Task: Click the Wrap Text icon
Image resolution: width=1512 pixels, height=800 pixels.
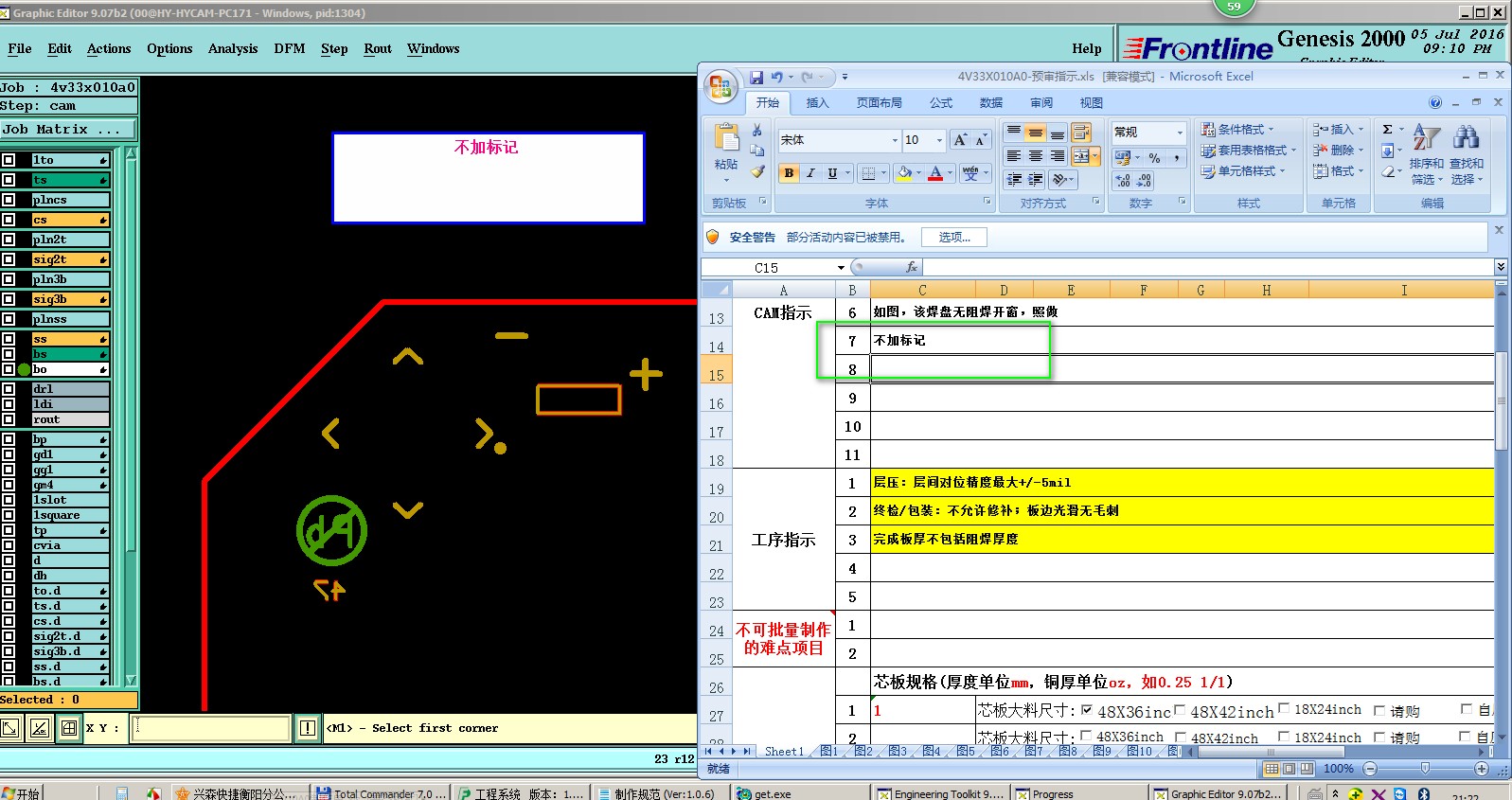Action: point(1081,133)
